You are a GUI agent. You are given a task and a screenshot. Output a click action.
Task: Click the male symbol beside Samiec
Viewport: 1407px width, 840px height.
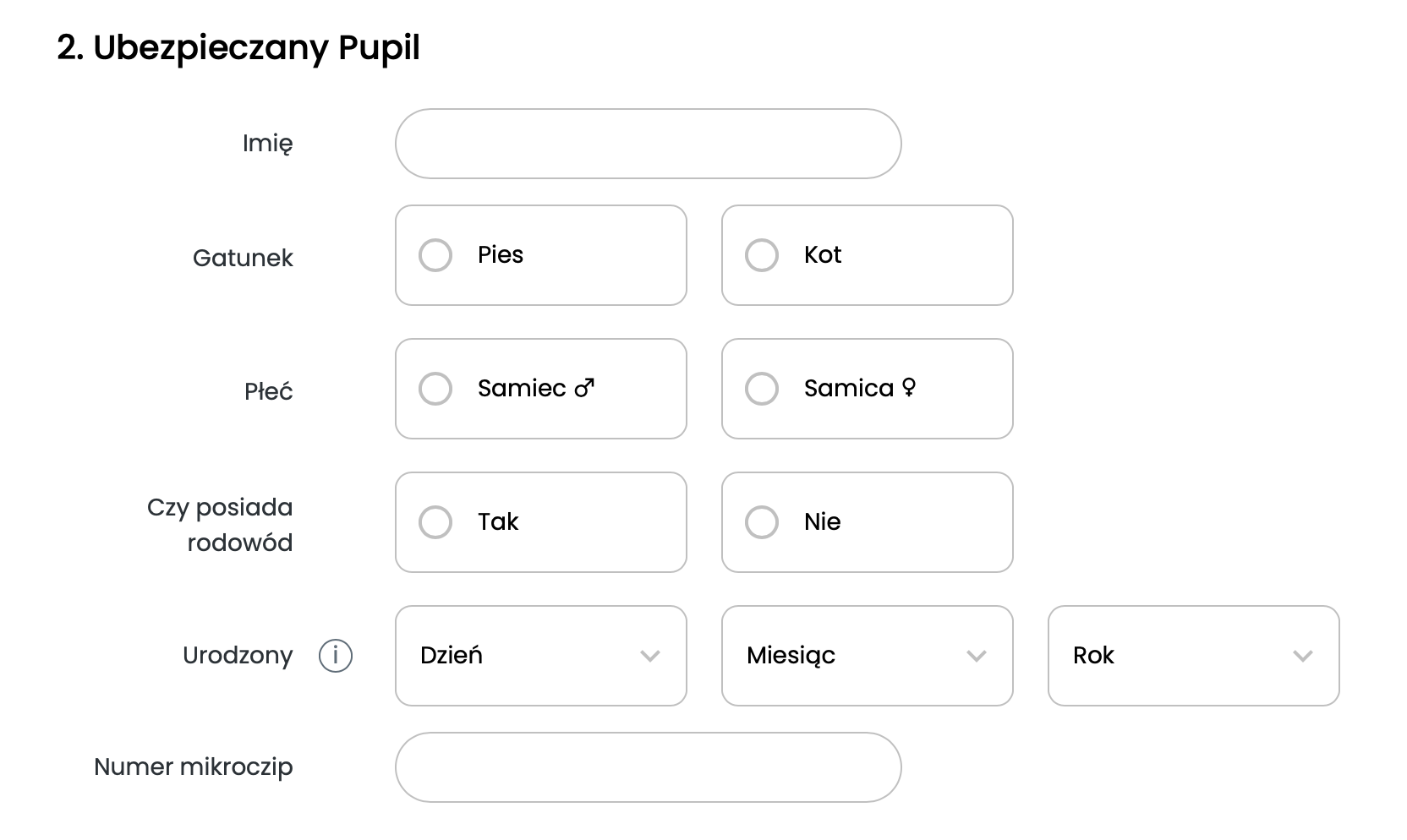pos(584,388)
